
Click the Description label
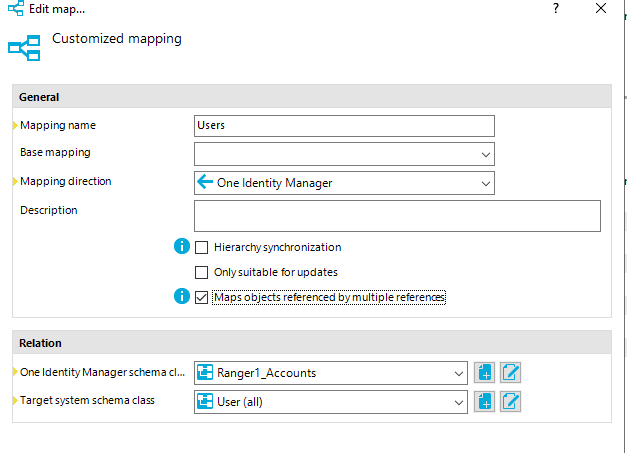pos(49,210)
